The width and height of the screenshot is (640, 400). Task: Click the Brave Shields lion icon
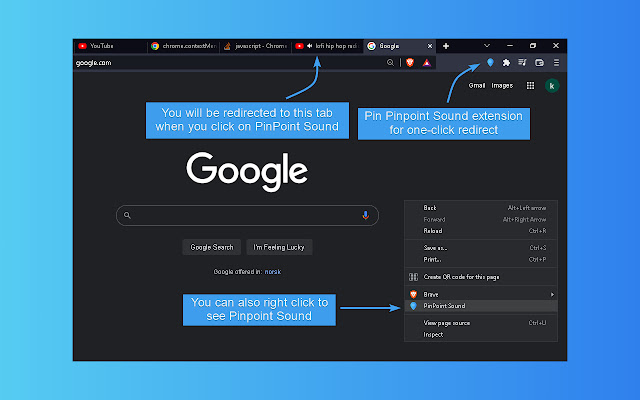(410, 62)
